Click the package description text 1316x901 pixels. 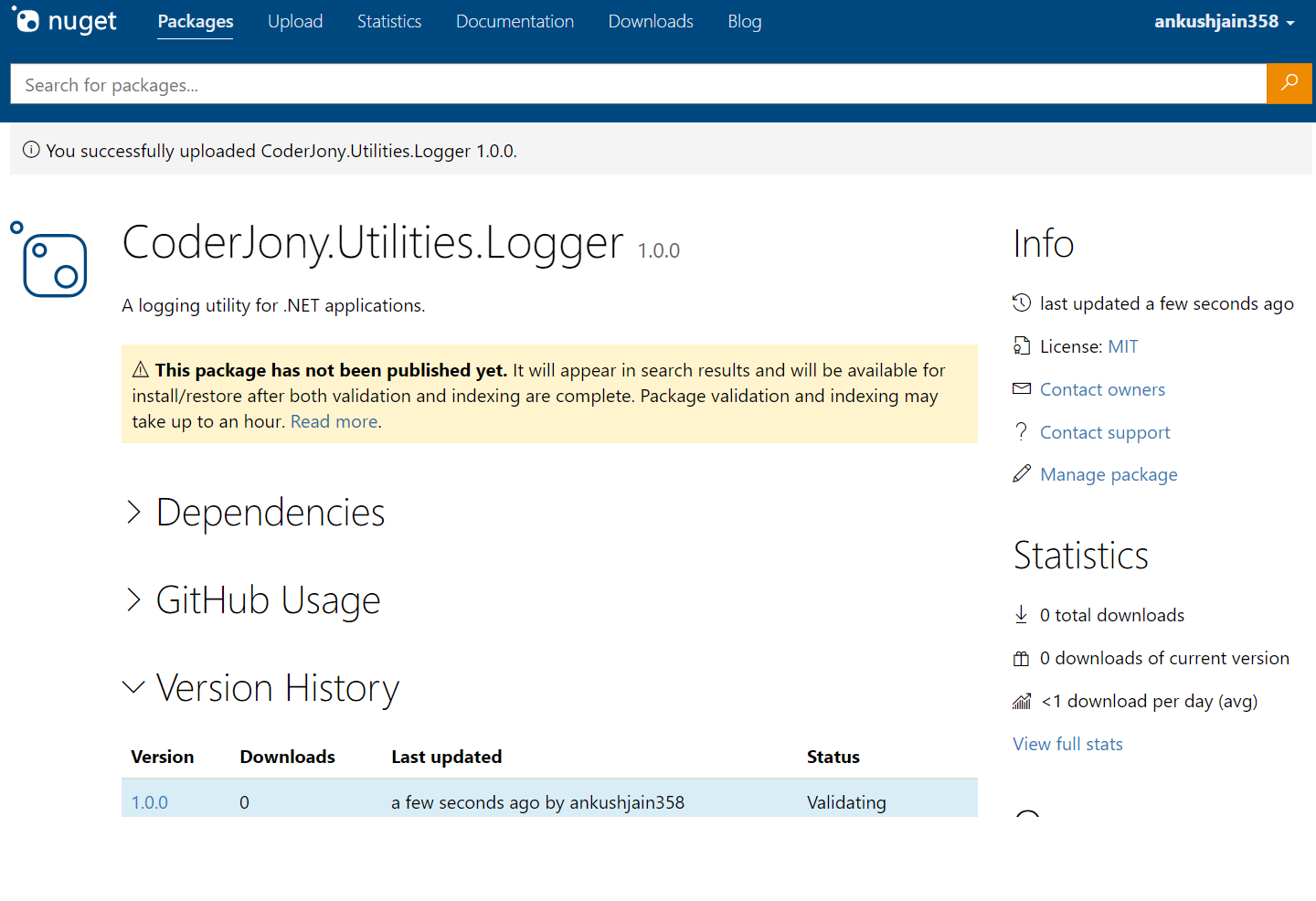point(273,305)
